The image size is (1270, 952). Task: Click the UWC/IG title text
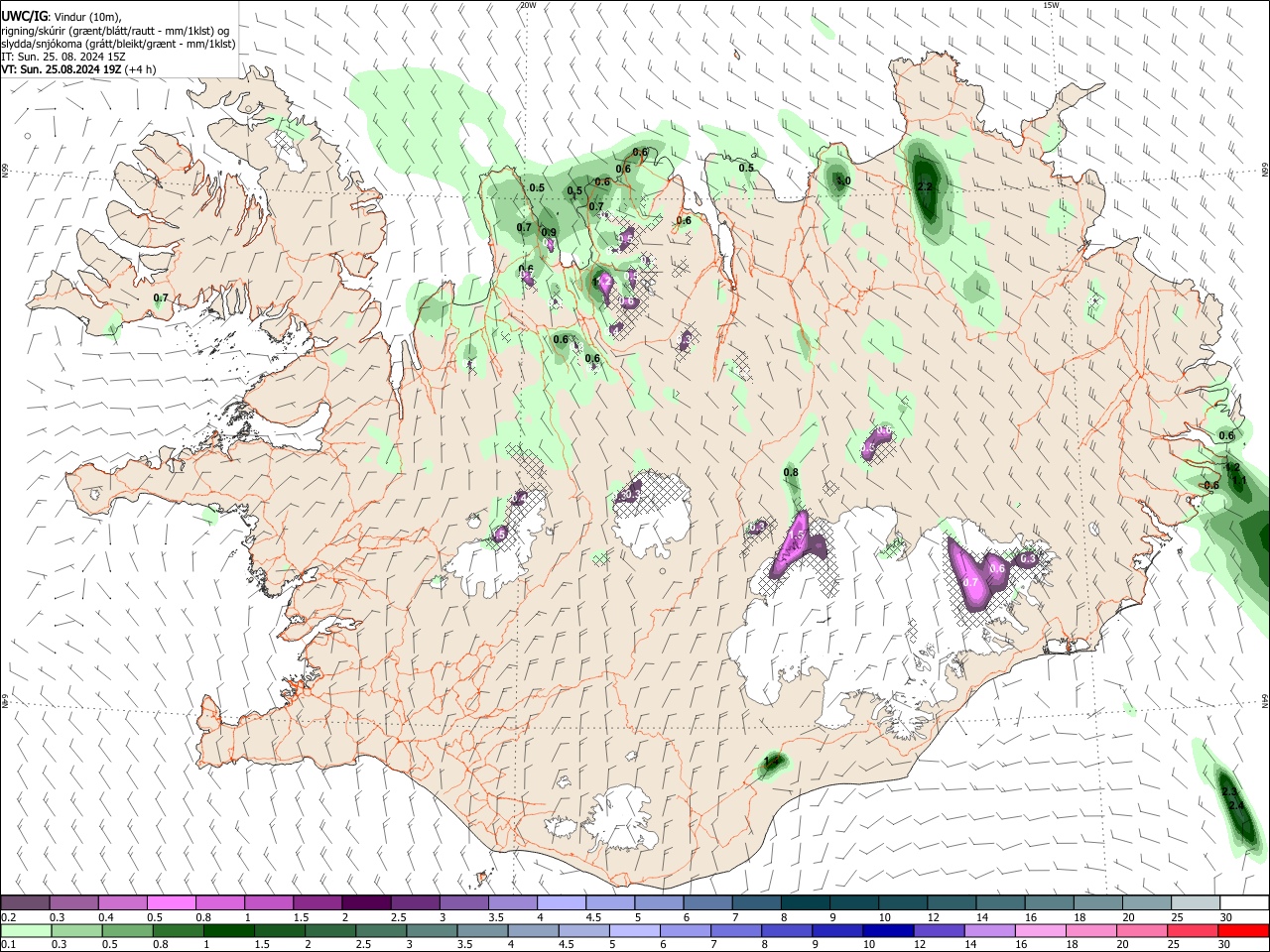pyautogui.click(x=23, y=15)
